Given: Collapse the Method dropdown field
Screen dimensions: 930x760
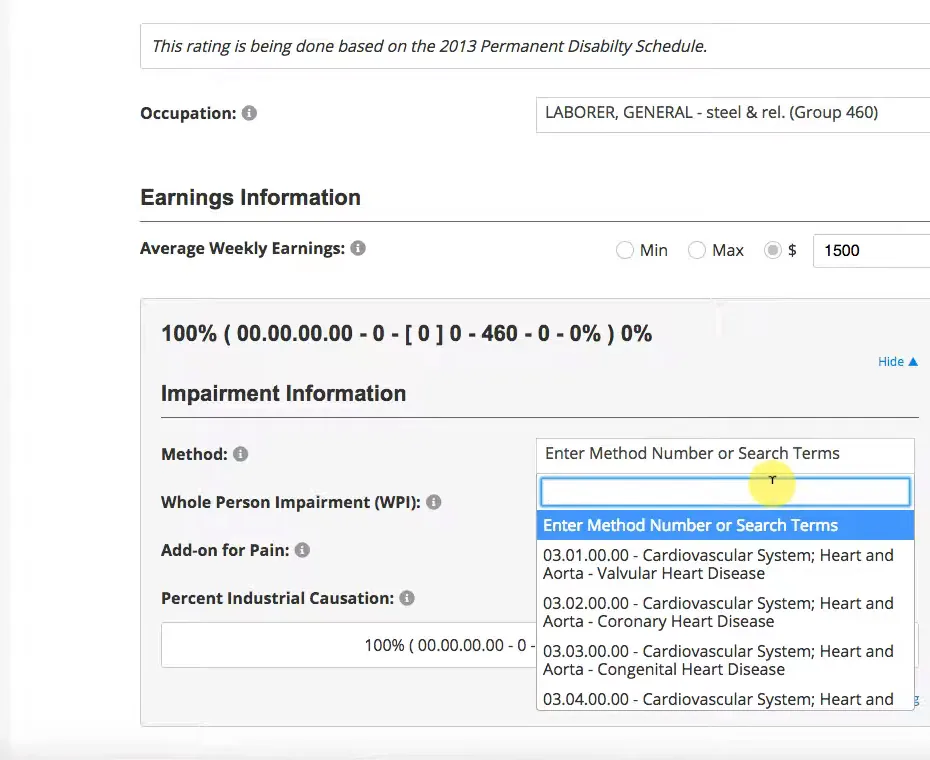Looking at the screenshot, I should click(x=725, y=454).
